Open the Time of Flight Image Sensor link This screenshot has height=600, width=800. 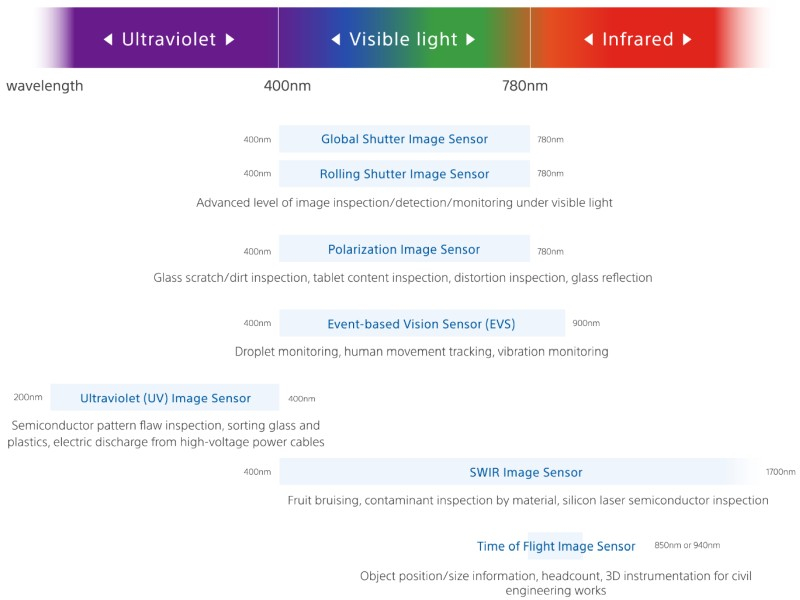pos(556,546)
